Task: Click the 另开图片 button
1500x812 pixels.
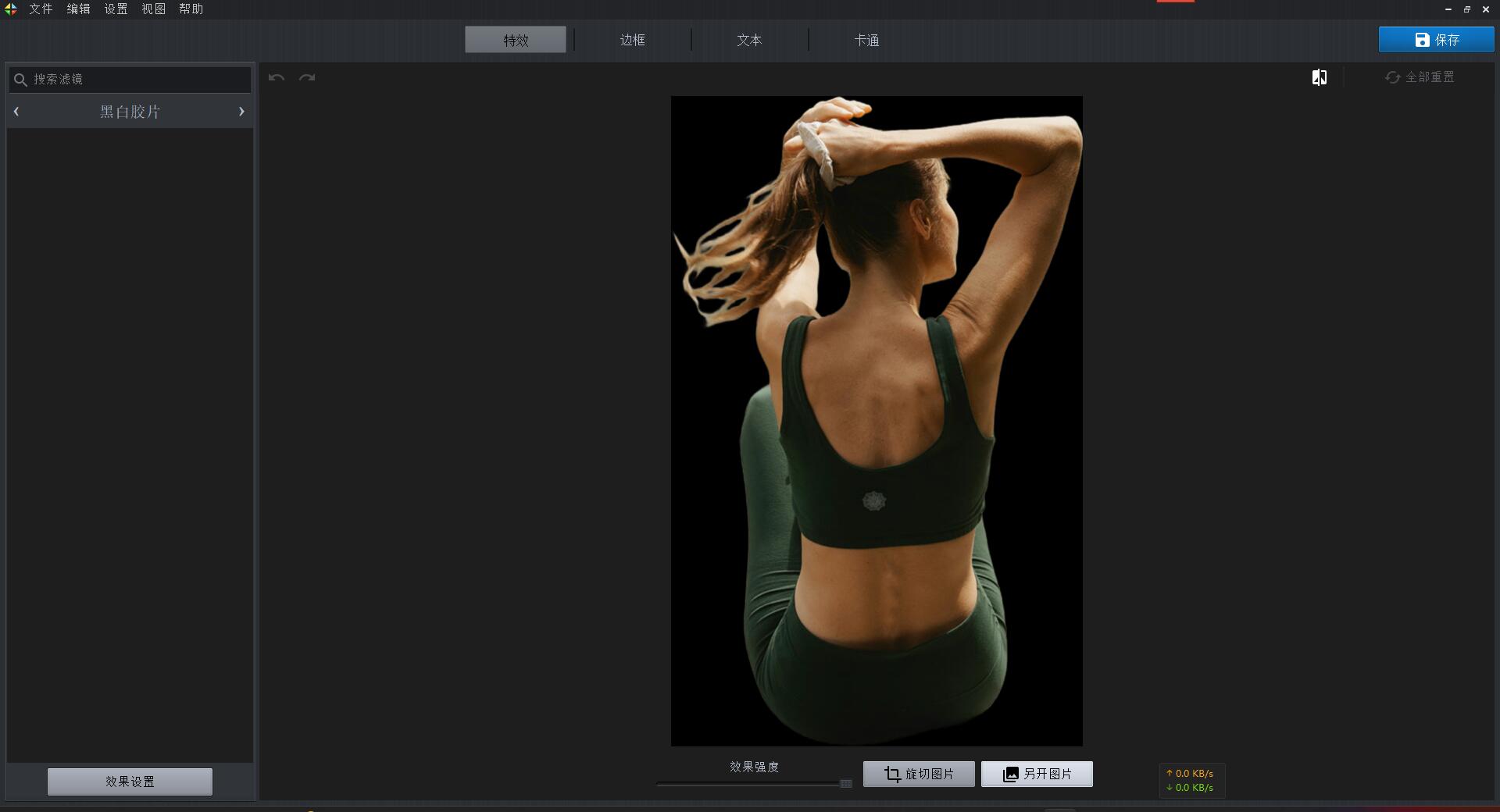Action: 1037,774
